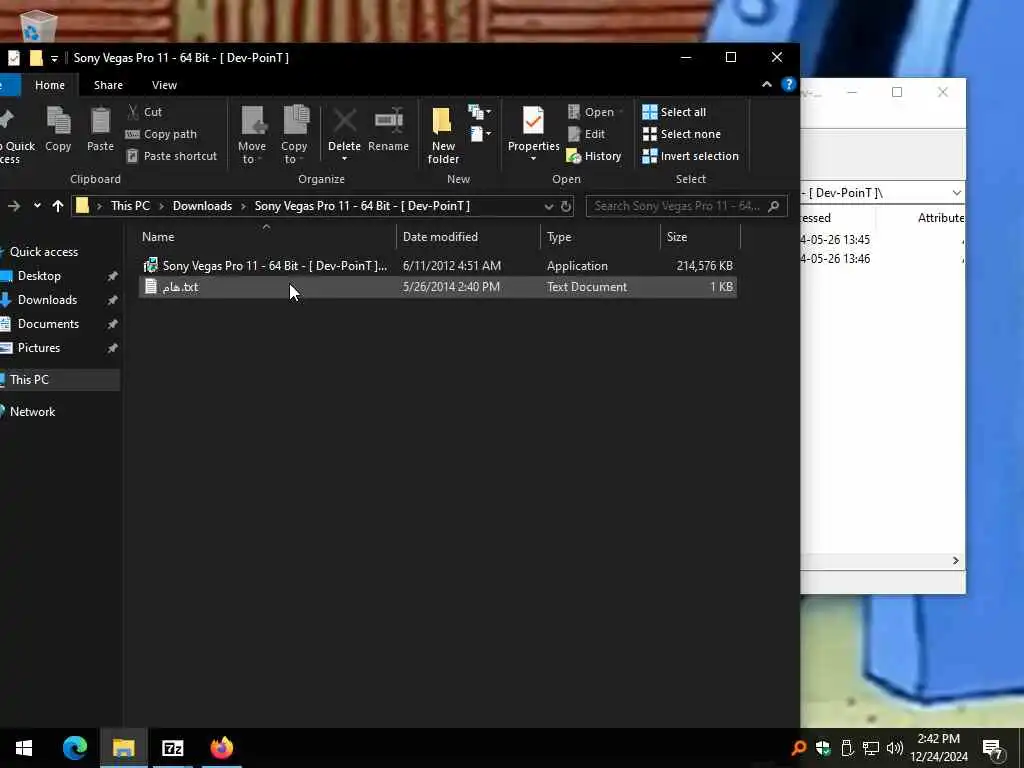Click the Attribute column in the background window
The image size is (1024, 768).
click(940, 218)
